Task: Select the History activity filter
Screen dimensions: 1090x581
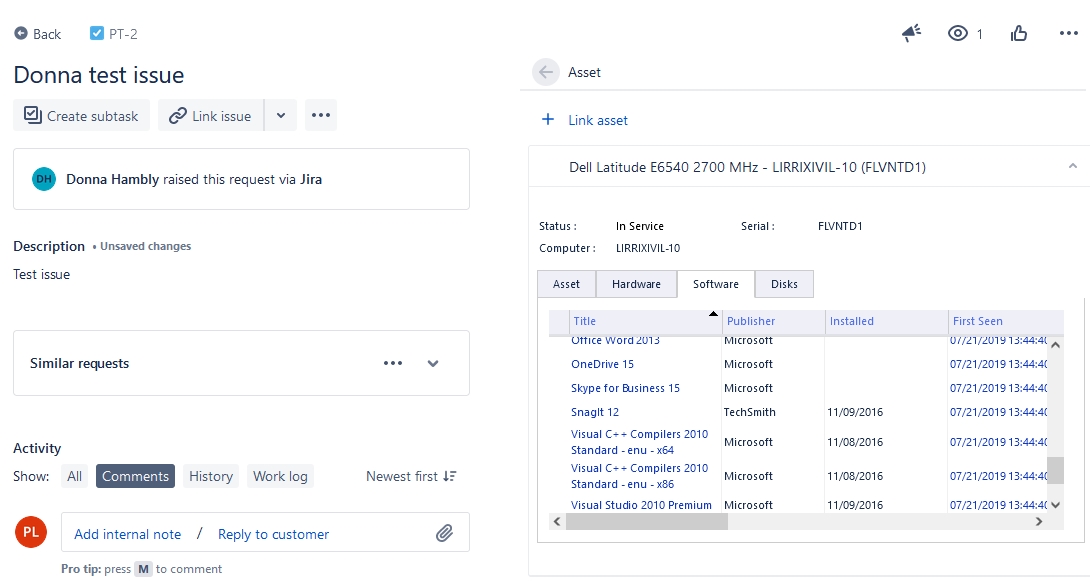Action: (x=210, y=476)
